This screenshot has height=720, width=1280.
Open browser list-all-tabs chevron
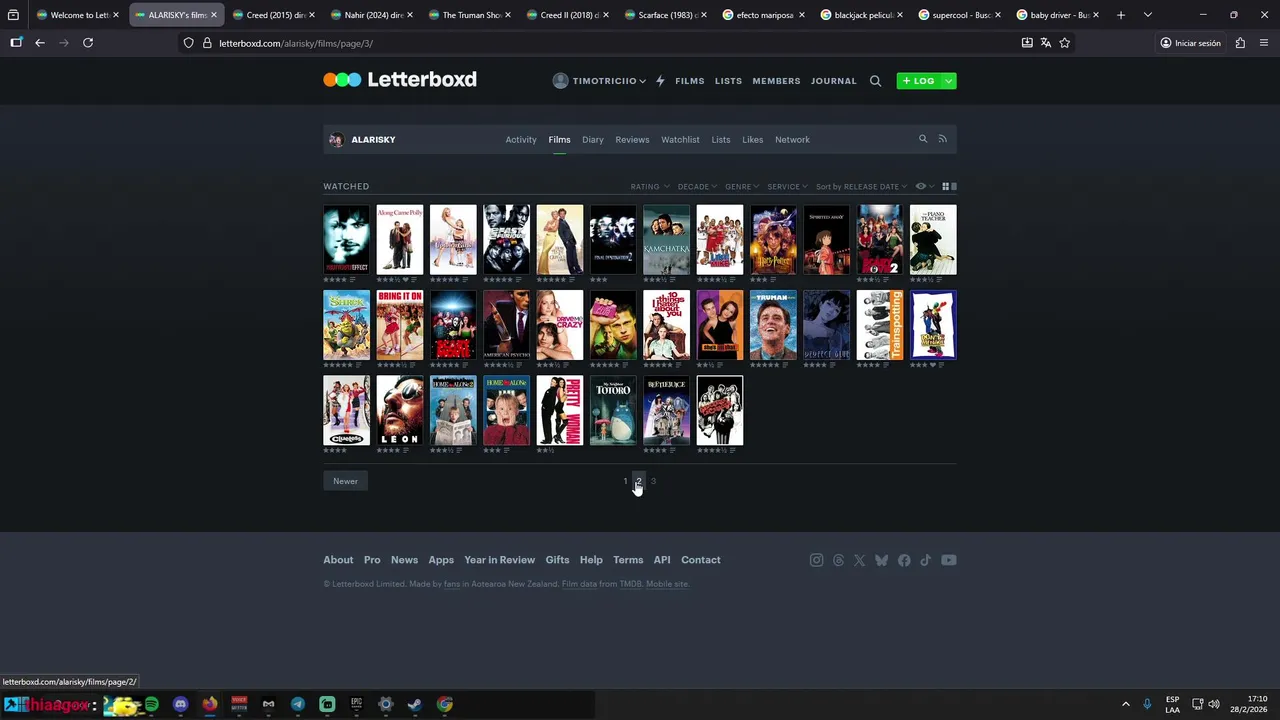(x=1147, y=15)
